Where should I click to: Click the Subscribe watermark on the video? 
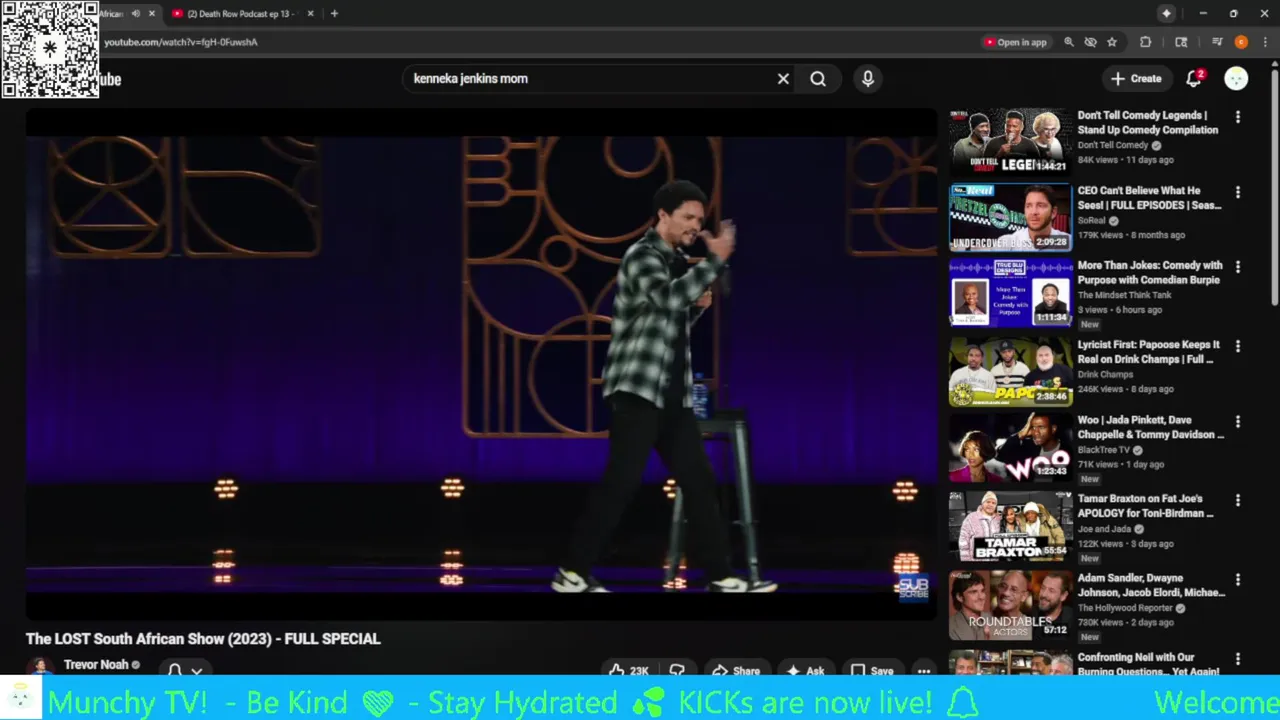point(913,587)
